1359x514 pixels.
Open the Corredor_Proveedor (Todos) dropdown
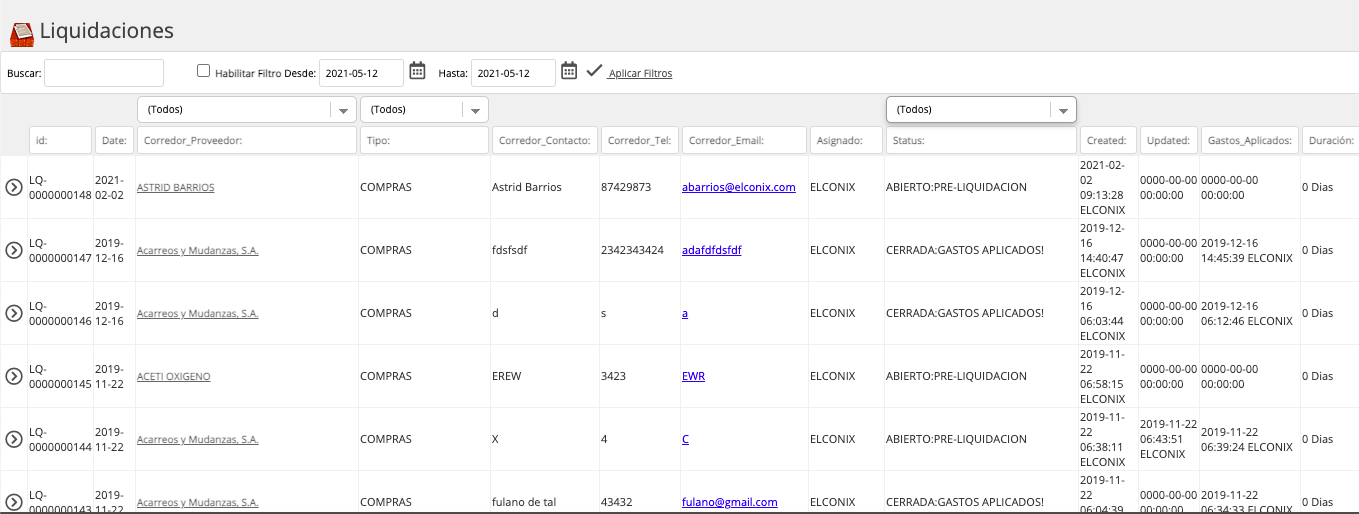coord(247,110)
